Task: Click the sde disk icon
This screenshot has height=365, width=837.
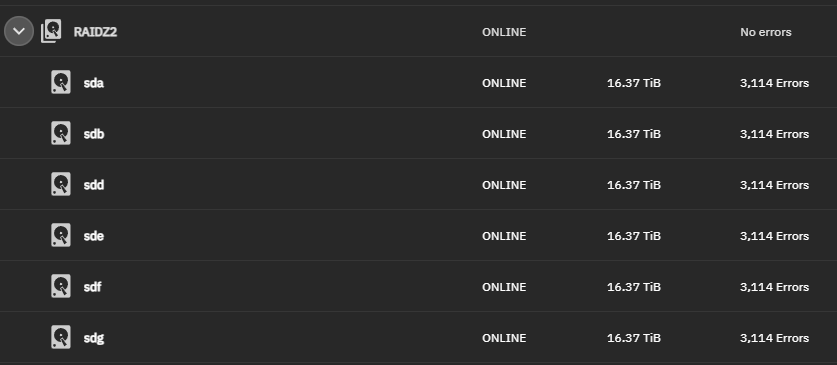Action: (61, 235)
